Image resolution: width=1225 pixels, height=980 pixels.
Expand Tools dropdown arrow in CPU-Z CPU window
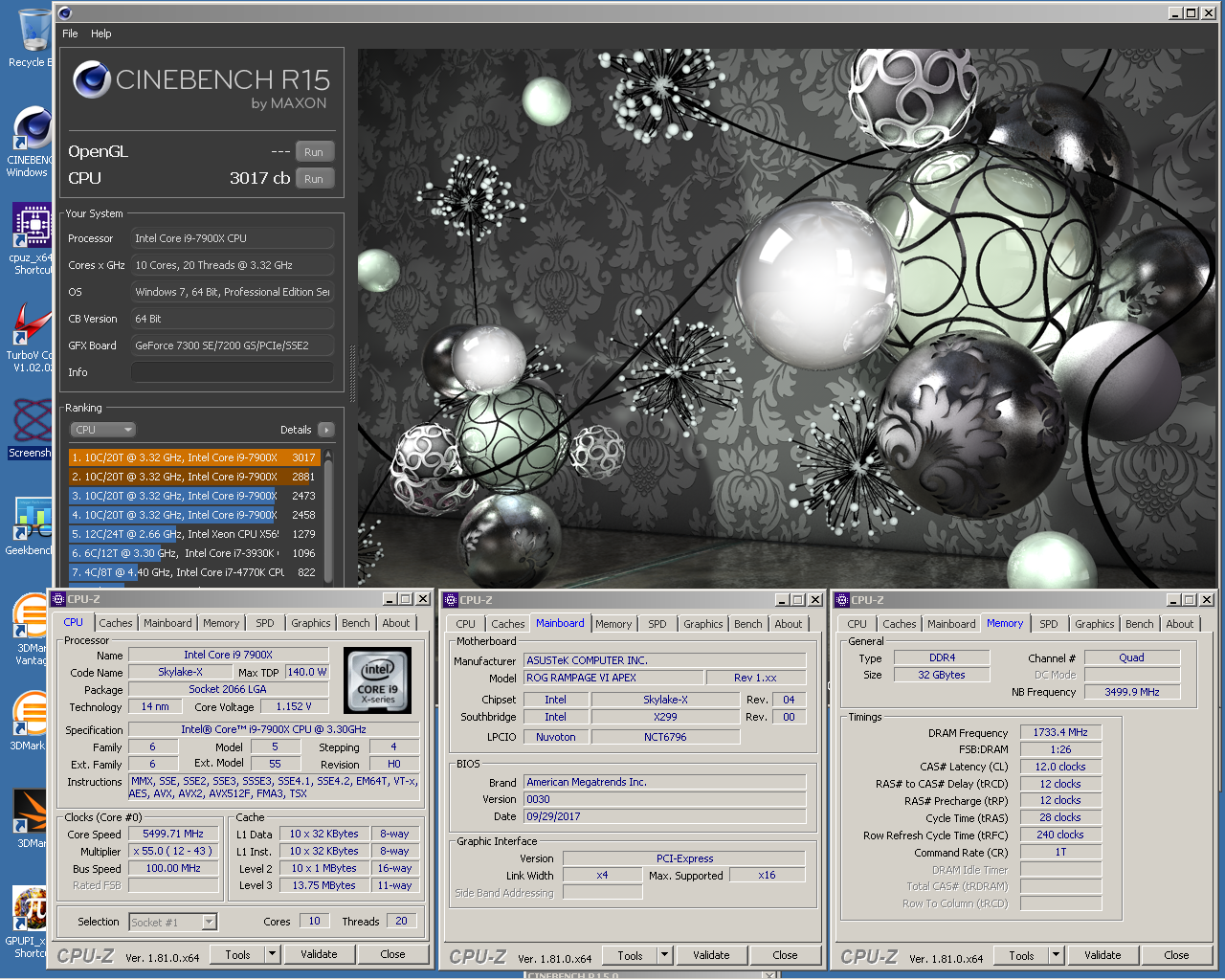(272, 954)
